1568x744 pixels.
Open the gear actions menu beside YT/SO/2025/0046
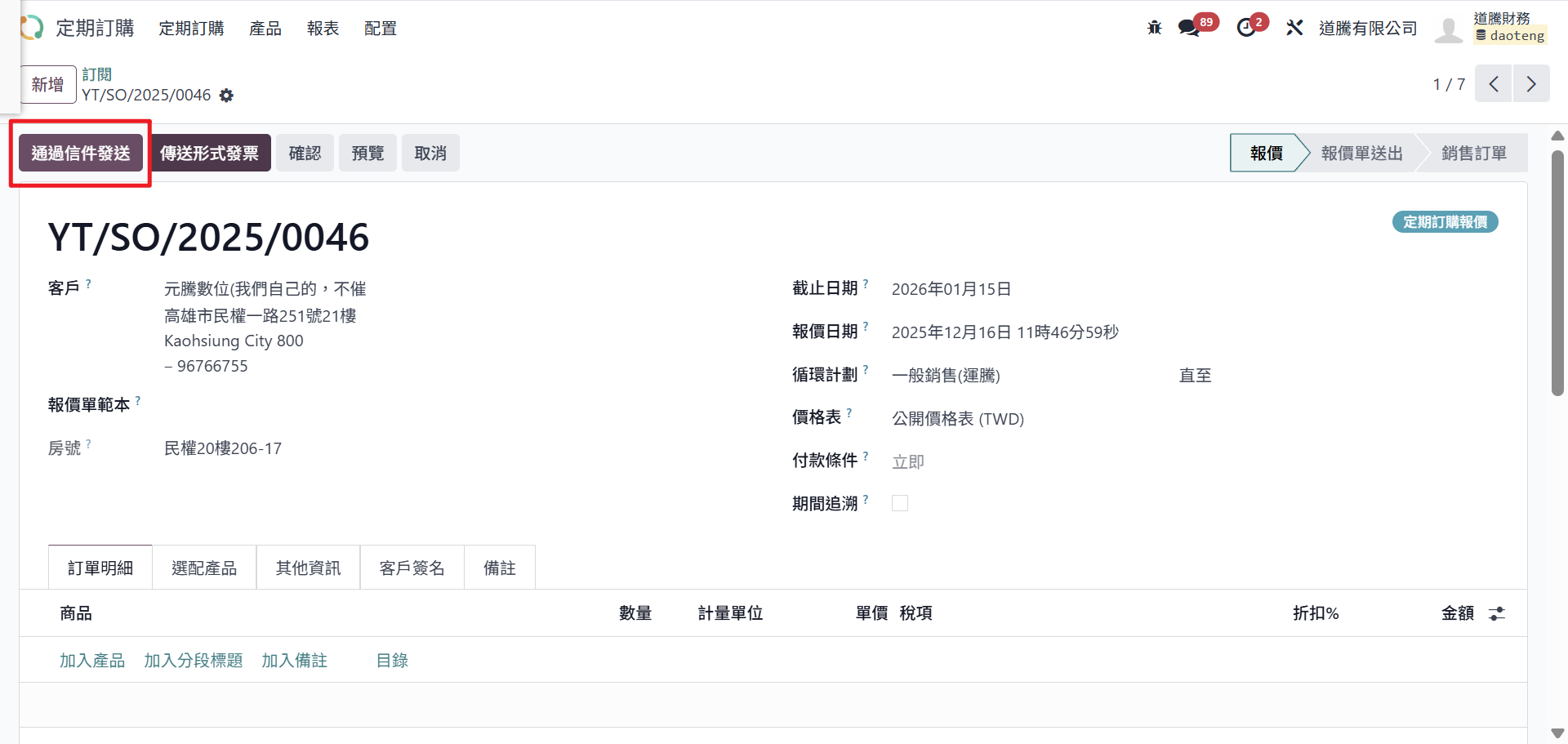point(226,96)
